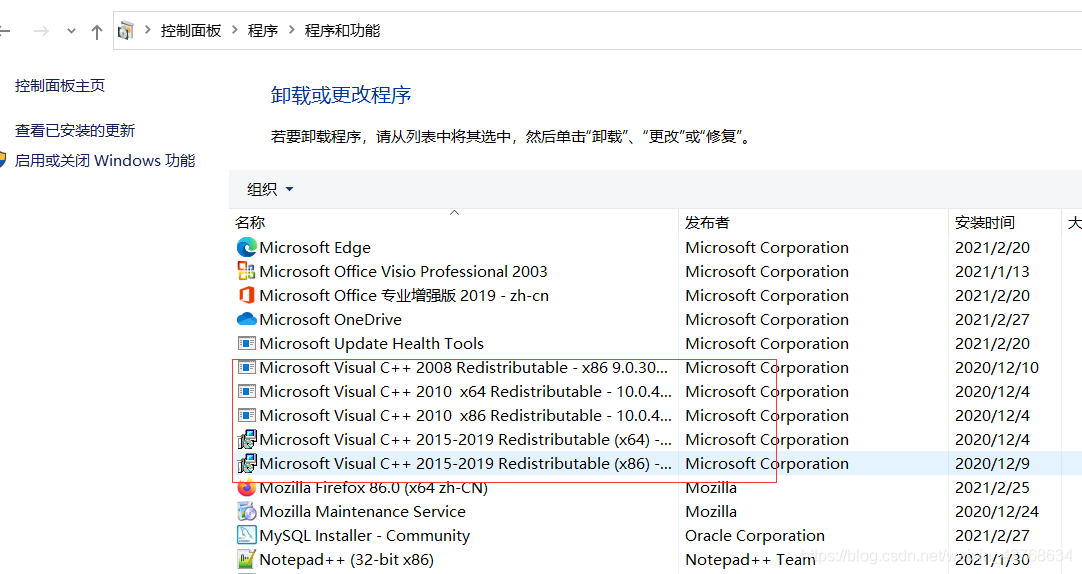1082x574 pixels.
Task: Click the Visual C++ 2015-2019 (x64) icon
Action: (x=246, y=439)
